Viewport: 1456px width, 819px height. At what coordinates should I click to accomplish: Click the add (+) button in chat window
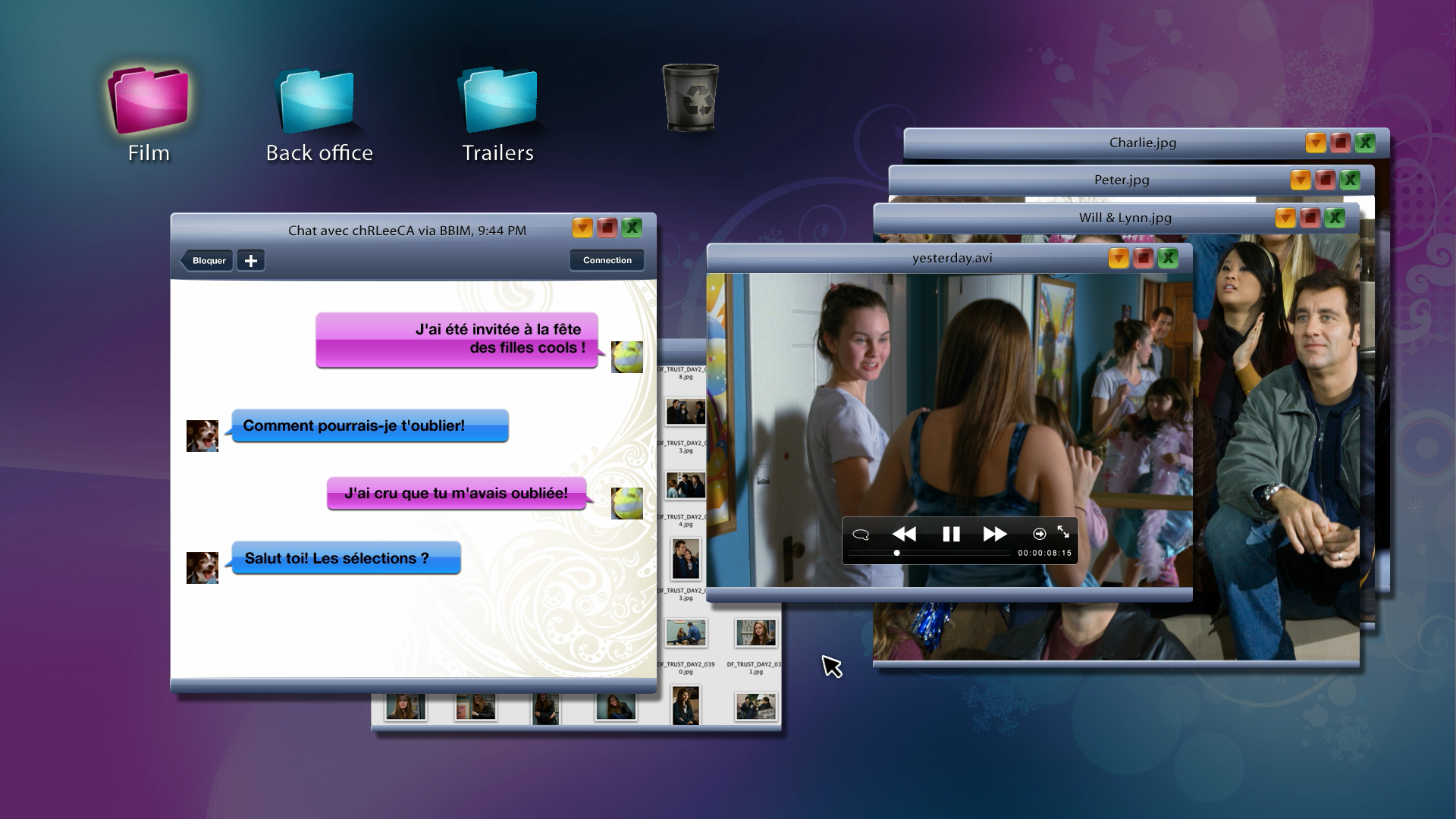(x=252, y=261)
